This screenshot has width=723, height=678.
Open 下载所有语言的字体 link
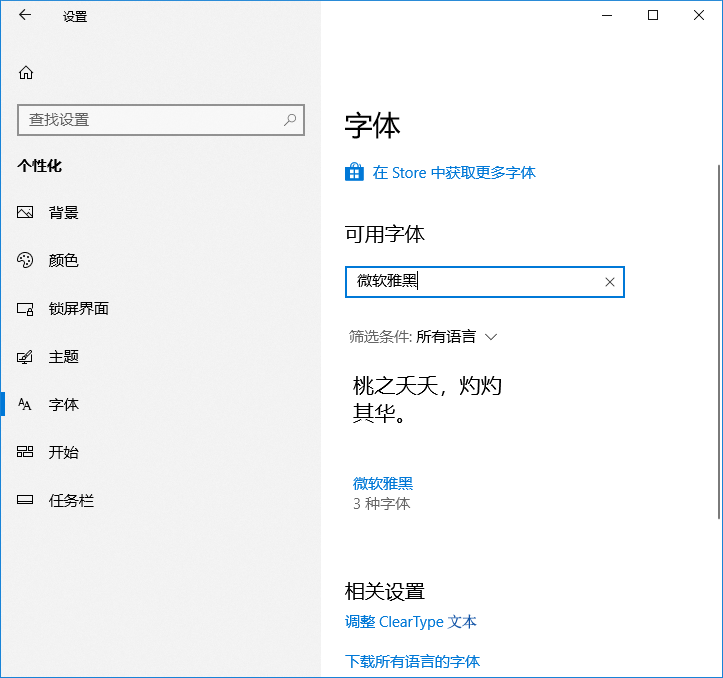(412, 661)
